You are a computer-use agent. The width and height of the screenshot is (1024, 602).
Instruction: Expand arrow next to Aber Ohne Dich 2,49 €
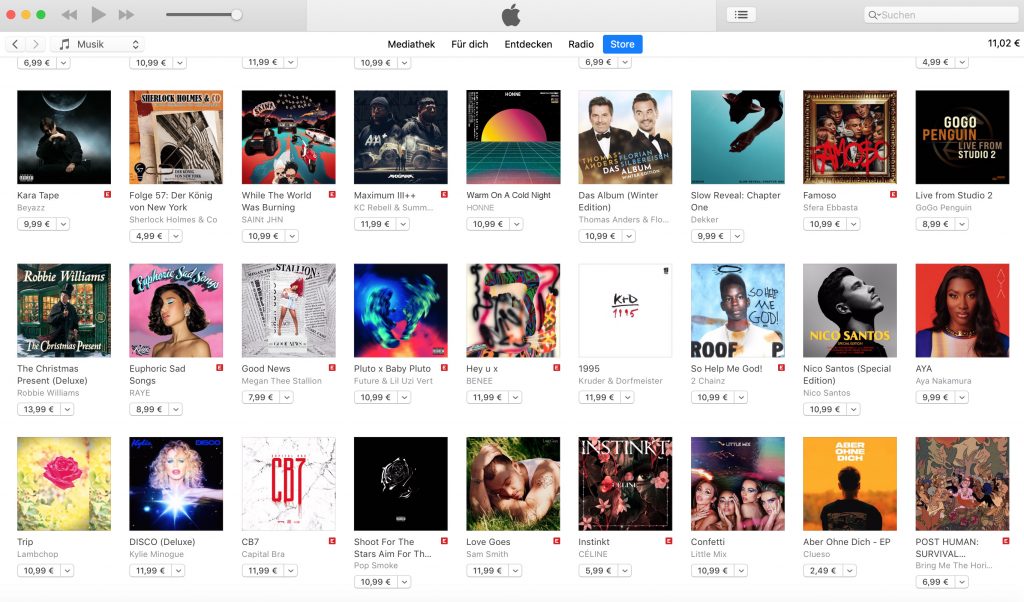pos(849,571)
